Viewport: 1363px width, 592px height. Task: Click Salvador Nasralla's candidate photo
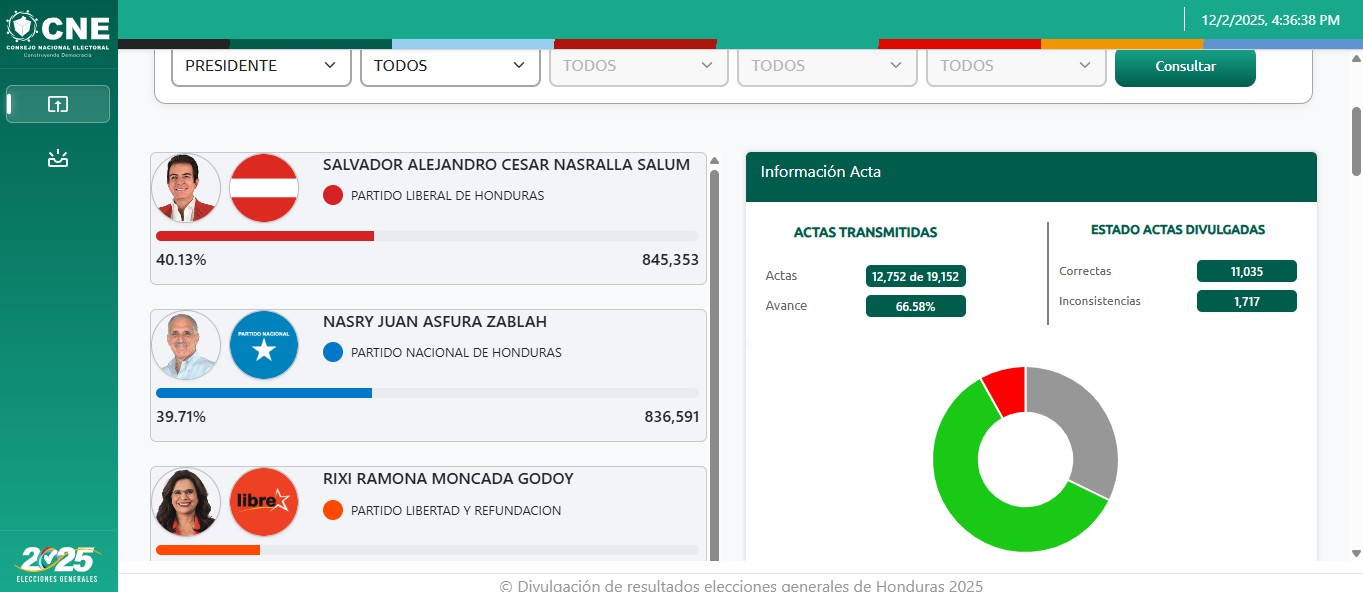point(186,188)
